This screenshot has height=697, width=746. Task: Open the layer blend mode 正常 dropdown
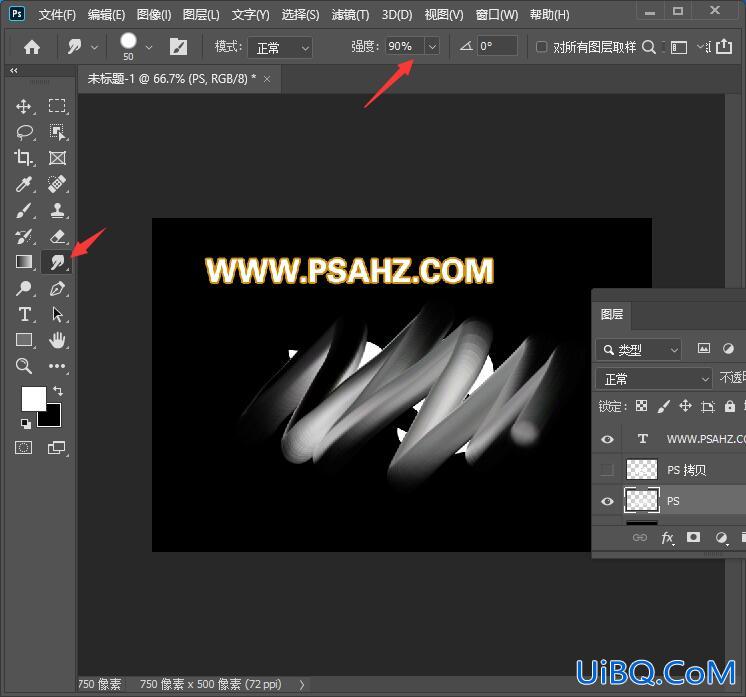[654, 379]
